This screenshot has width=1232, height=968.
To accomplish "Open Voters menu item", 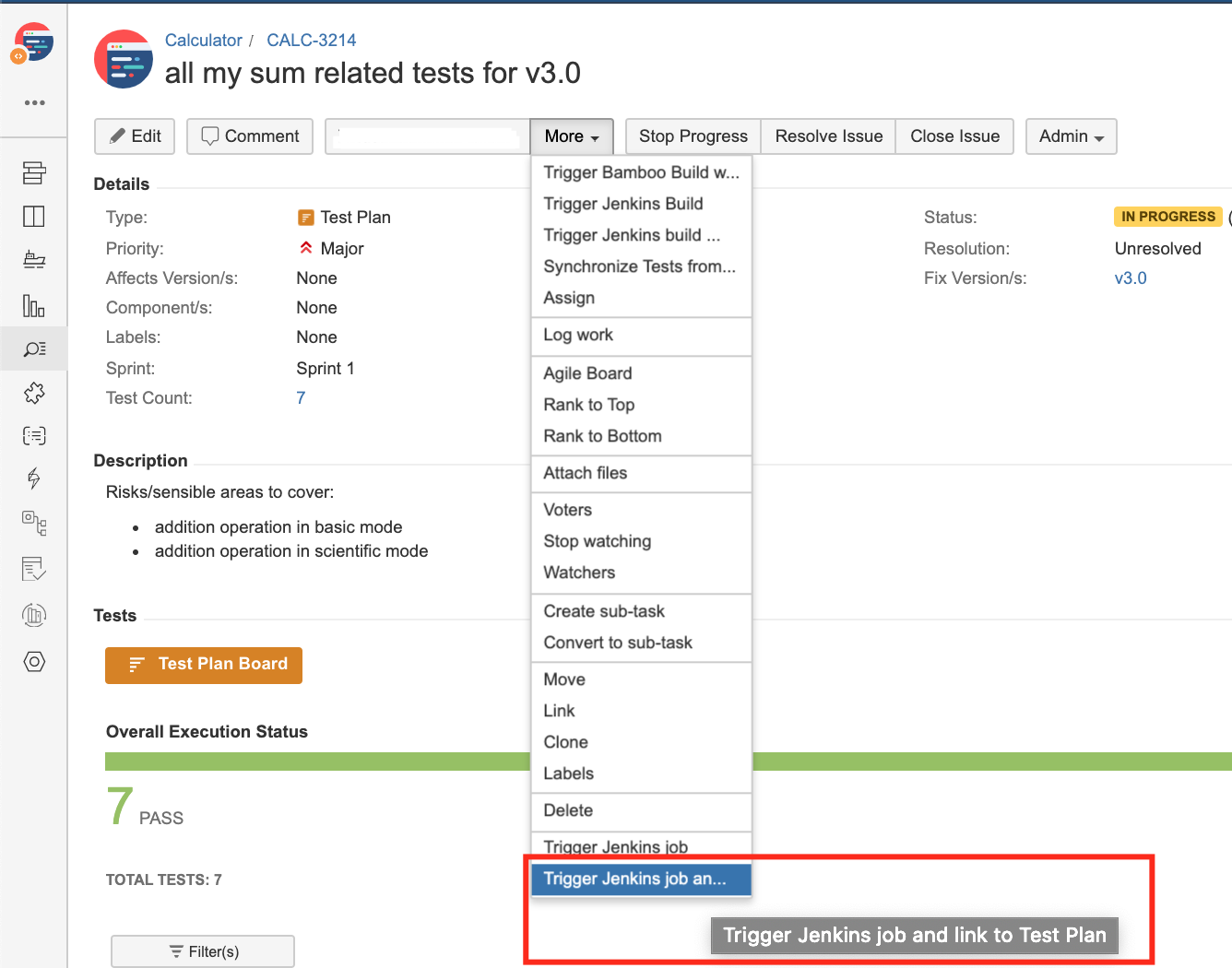I will pos(642,510).
